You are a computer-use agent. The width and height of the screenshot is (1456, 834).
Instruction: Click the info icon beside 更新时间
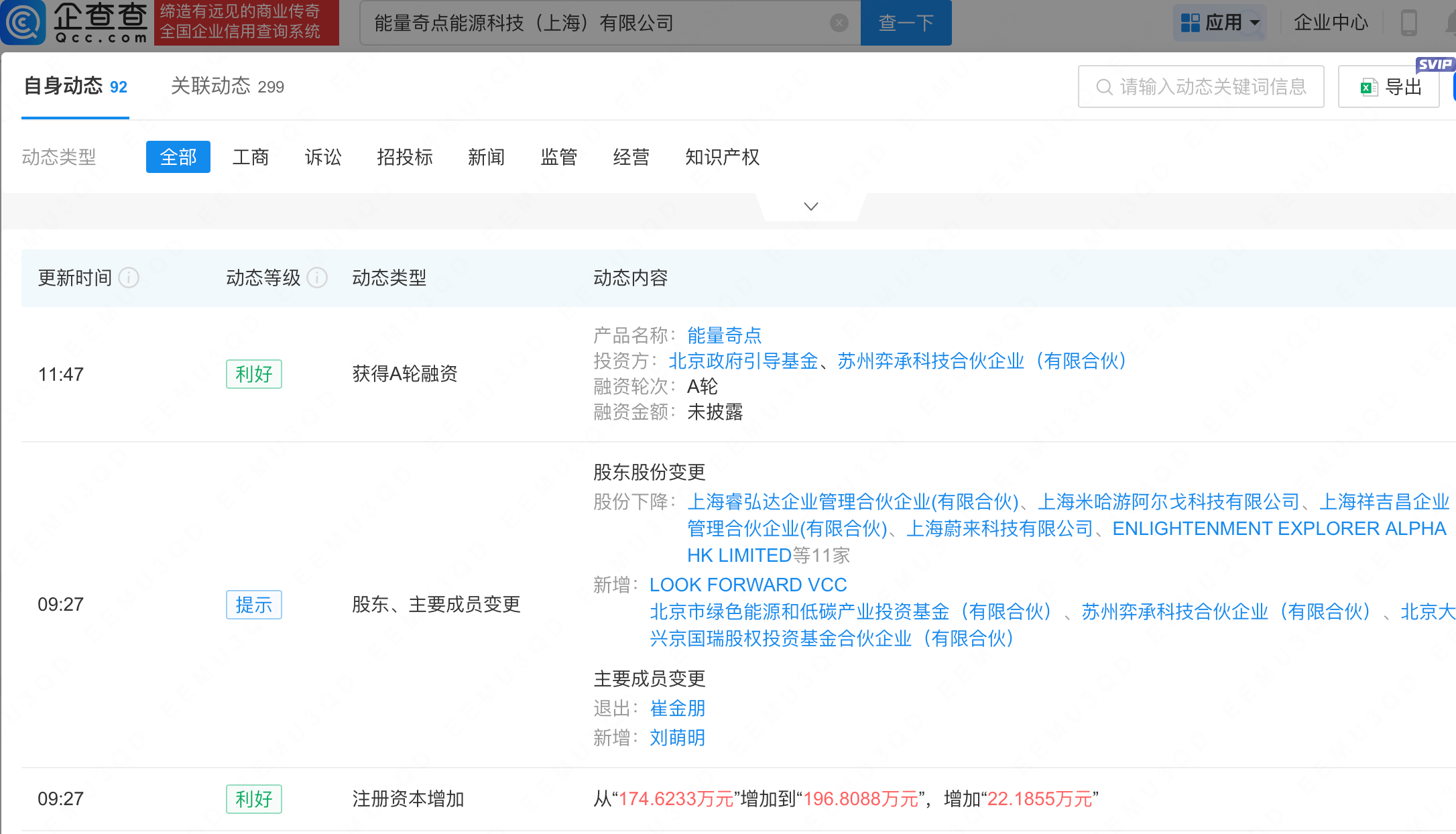129,278
